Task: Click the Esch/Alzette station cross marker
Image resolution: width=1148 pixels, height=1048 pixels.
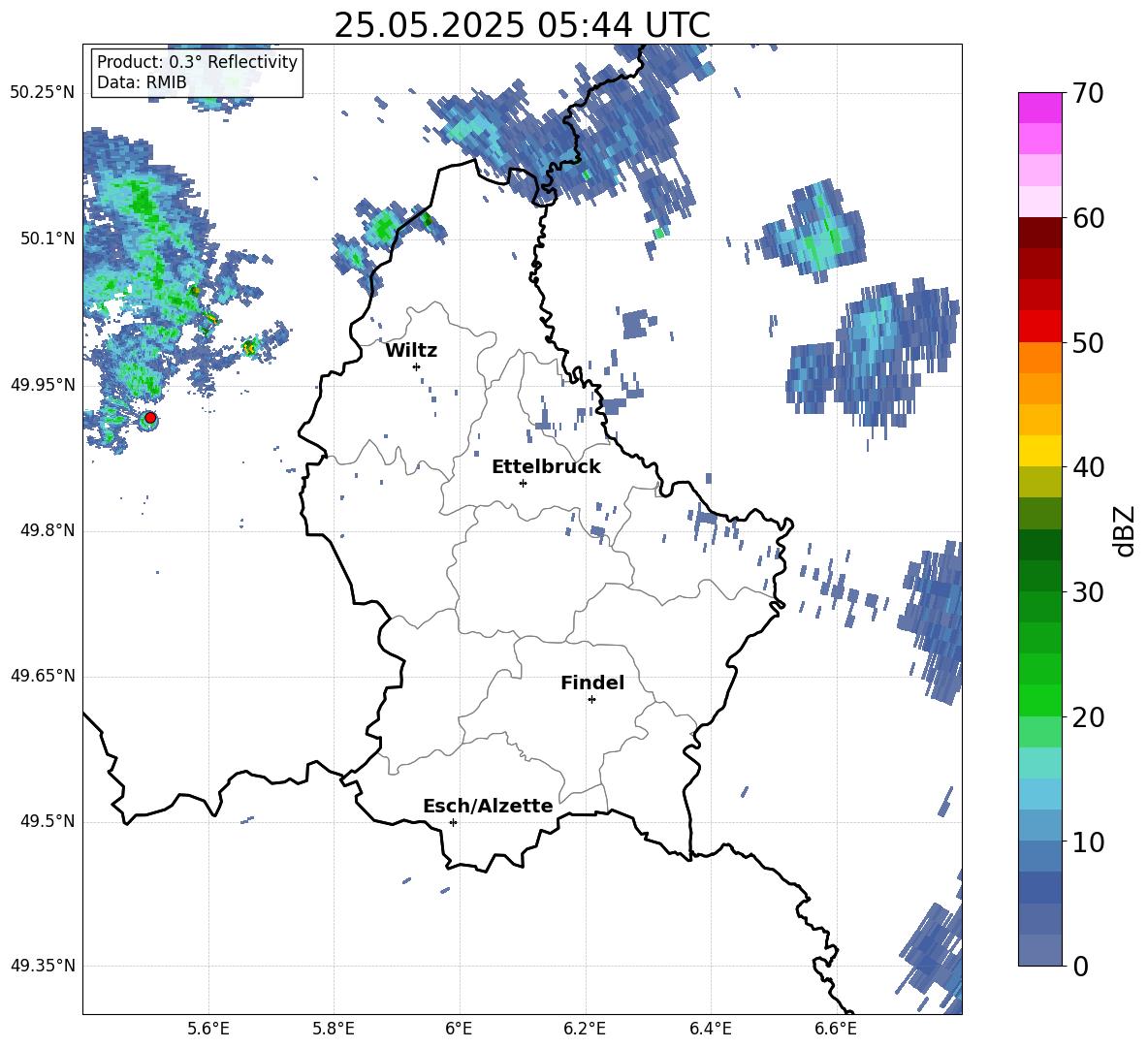Action: (x=453, y=822)
